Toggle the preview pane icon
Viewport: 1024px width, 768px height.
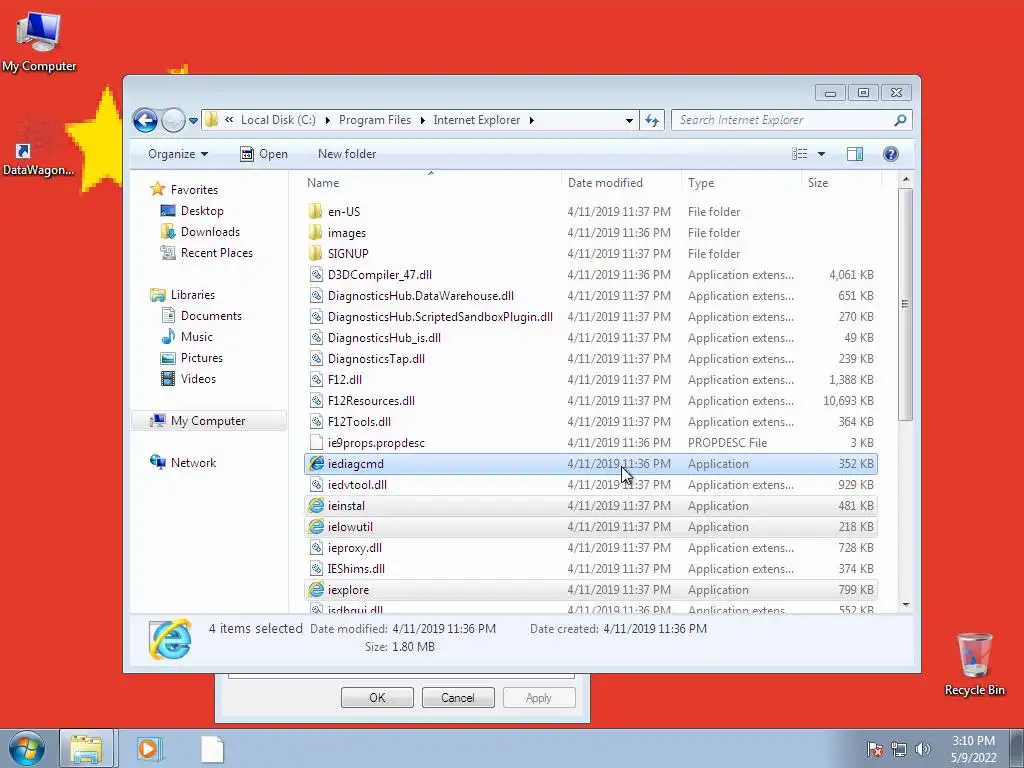pos(855,154)
